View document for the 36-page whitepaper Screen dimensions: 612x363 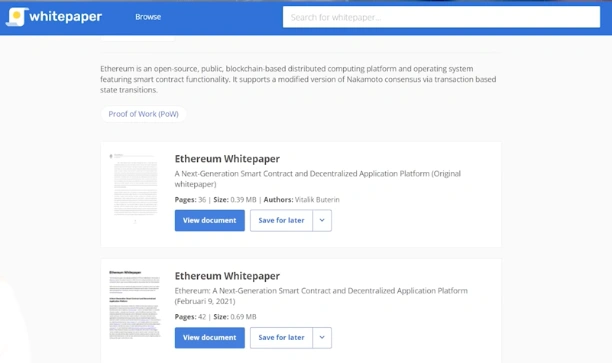point(210,221)
